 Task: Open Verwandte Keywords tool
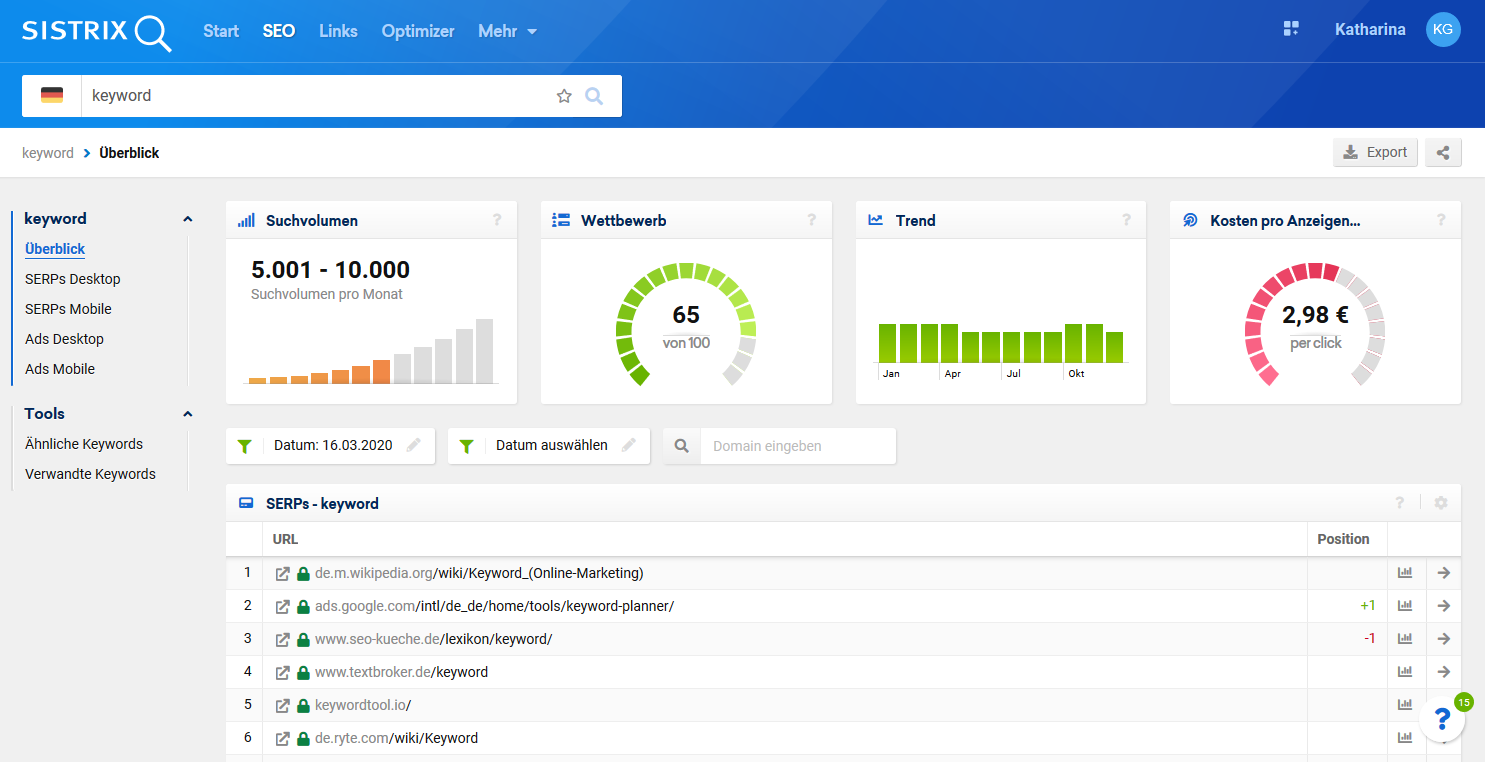90,474
